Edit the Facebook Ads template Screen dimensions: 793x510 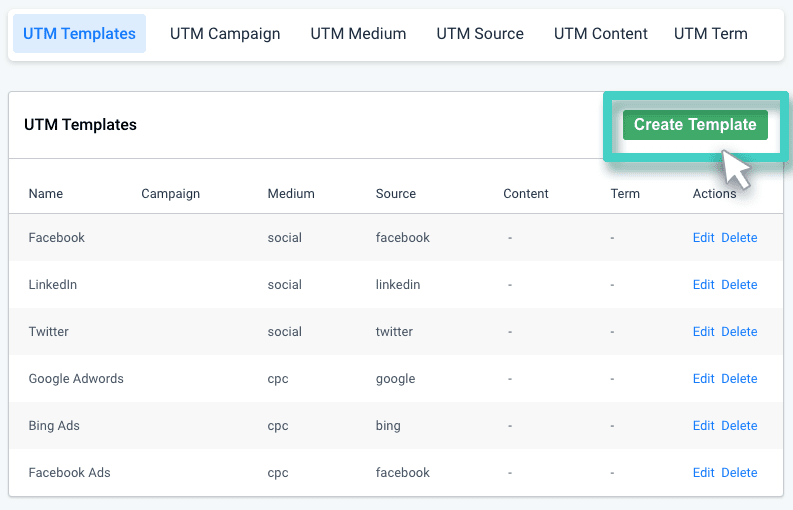703,473
